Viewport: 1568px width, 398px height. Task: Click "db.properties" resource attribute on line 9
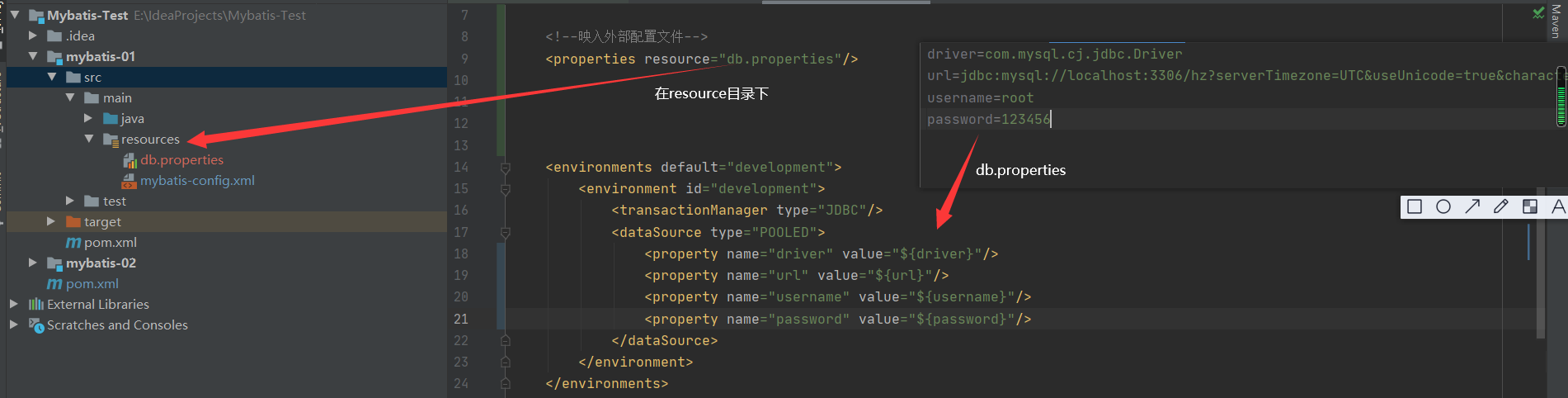(x=780, y=59)
